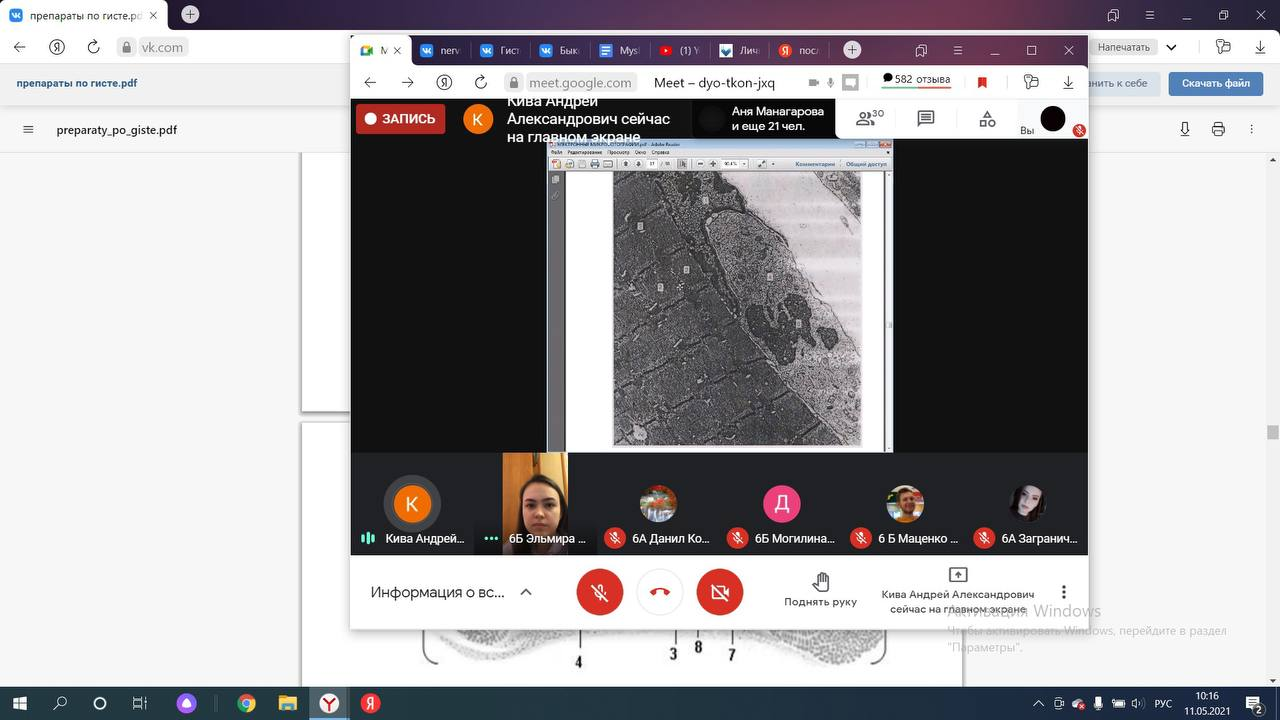Image resolution: width=1280 pixels, height=720 pixels.
Task: Click the PDF page vertical scrollbar thumb
Action: point(1273,432)
